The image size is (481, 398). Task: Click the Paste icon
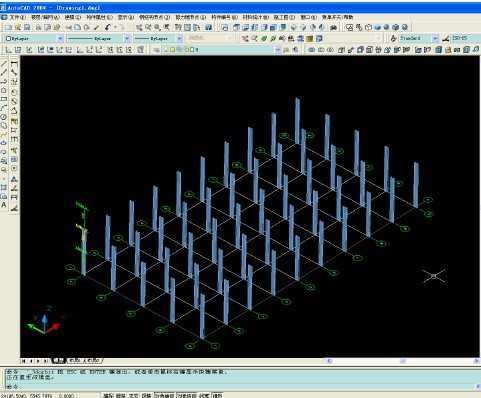coord(87,28)
